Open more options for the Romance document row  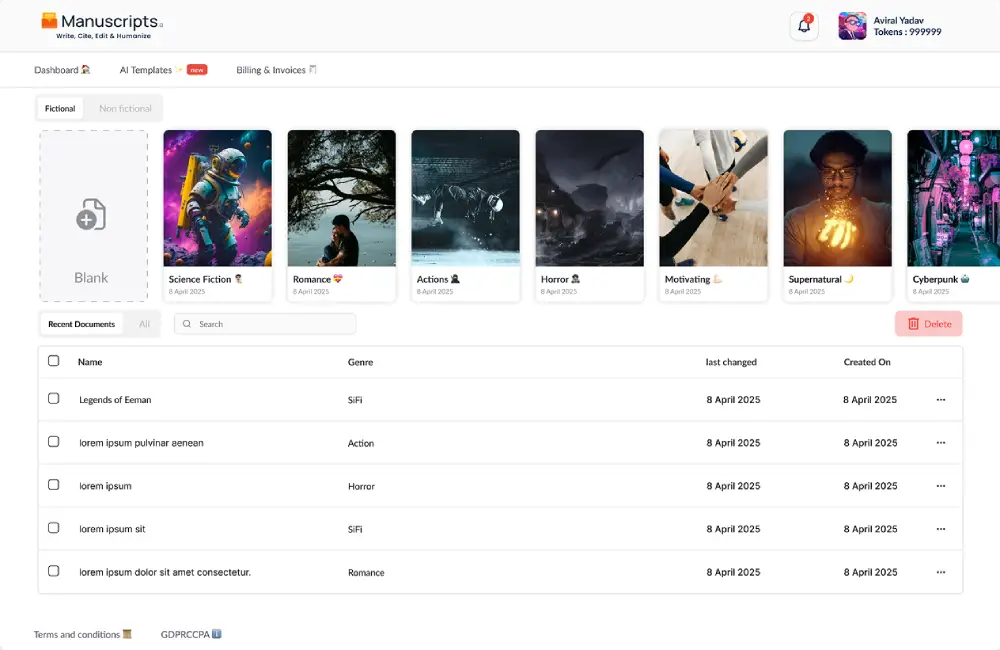tap(940, 572)
